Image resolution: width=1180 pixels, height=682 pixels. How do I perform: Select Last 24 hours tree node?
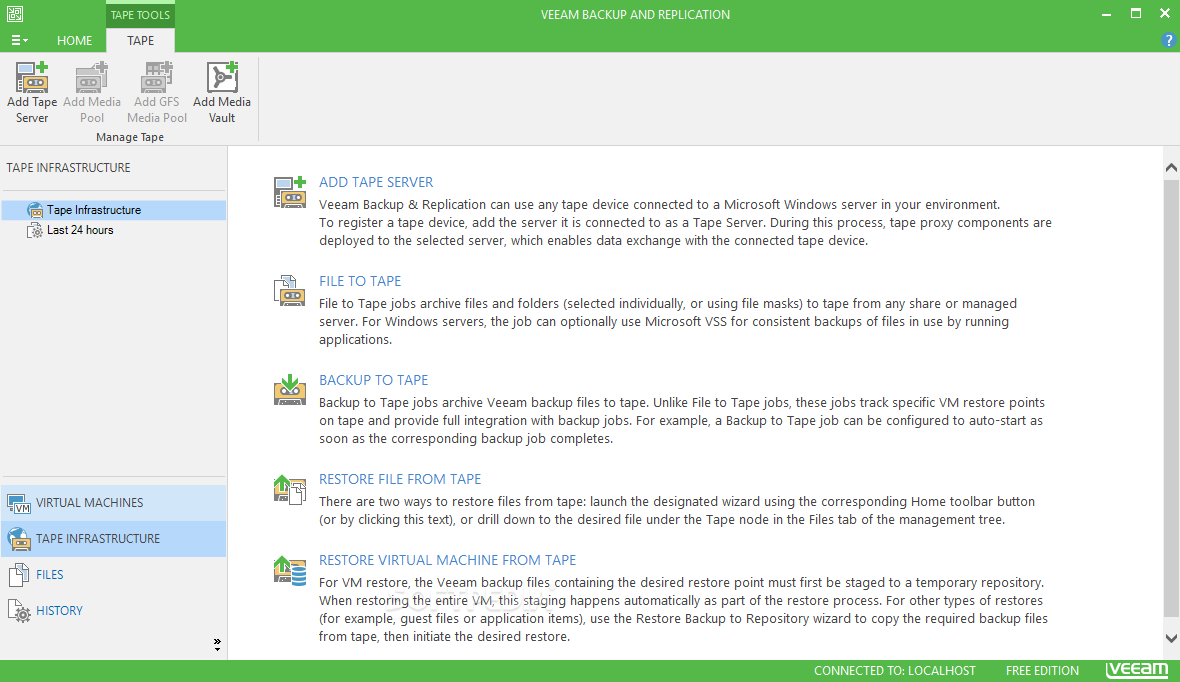coord(80,230)
